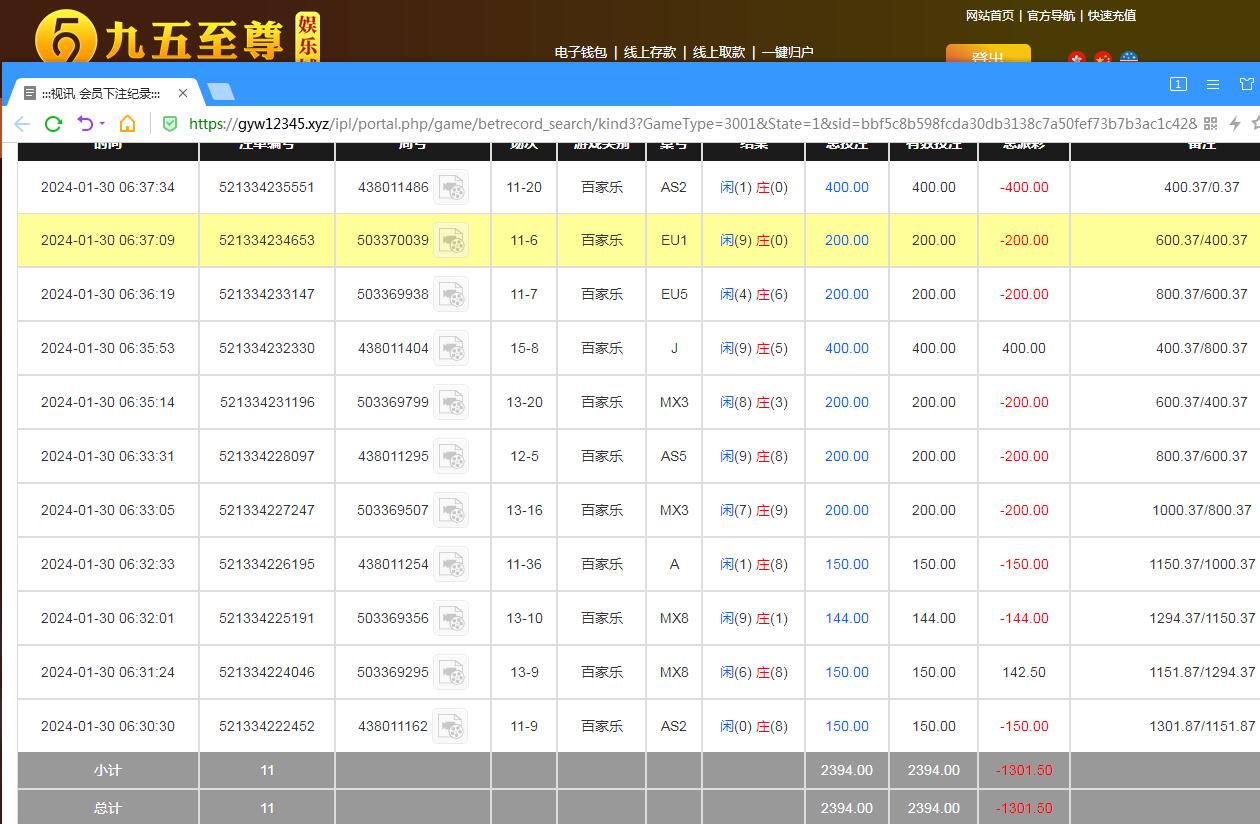This screenshot has width=1260, height=824.
Task: Open video replay for round 438011162
Action: tap(451, 727)
